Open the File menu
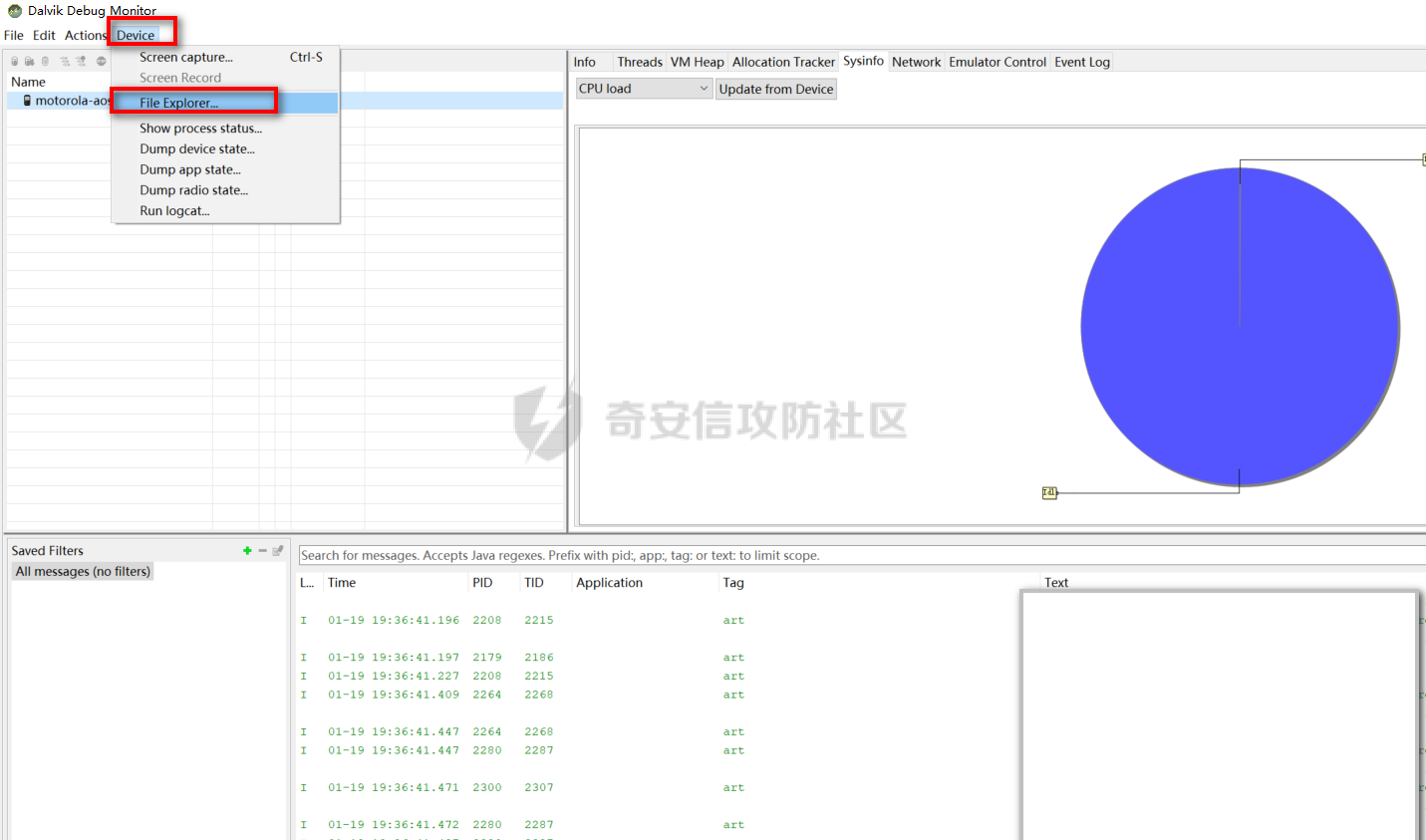Viewport: 1426px width, 840px height. pos(14,35)
